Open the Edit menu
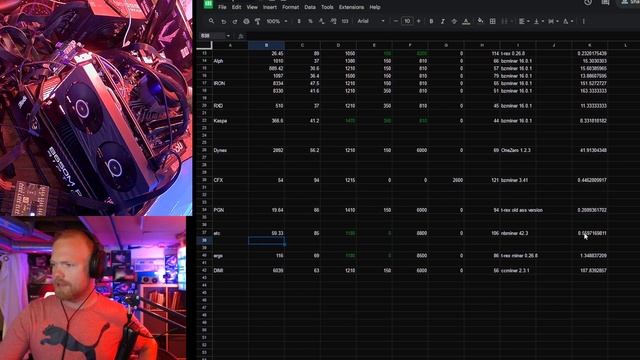Image resolution: width=640 pixels, height=360 pixels. pyautogui.click(x=236, y=7)
